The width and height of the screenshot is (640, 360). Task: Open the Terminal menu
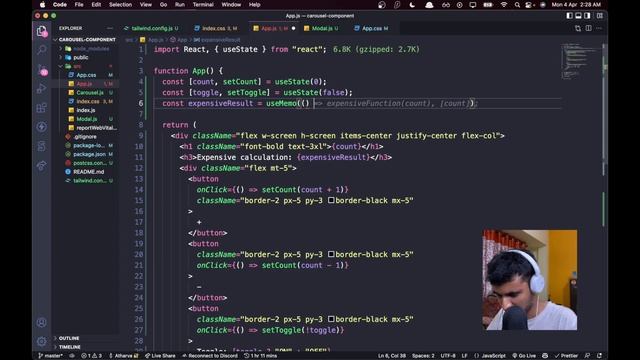[x=203, y=4]
